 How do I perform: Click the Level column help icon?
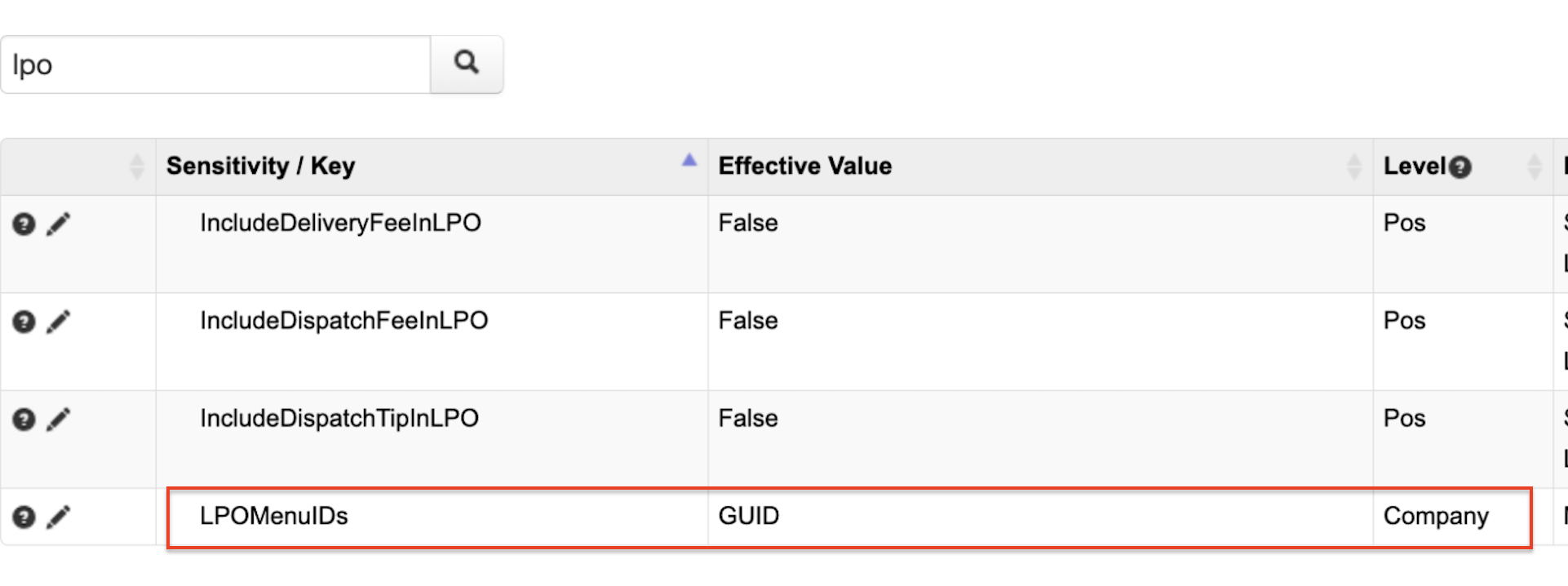[1460, 167]
